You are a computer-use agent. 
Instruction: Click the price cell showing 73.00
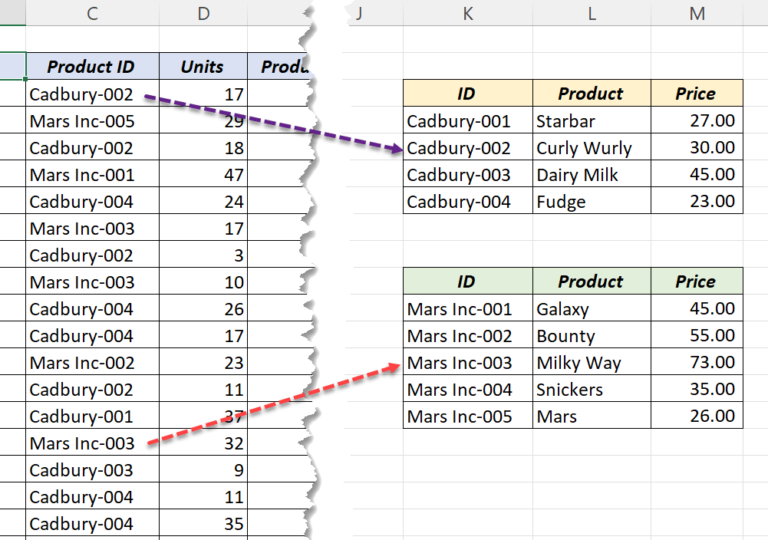(x=696, y=363)
